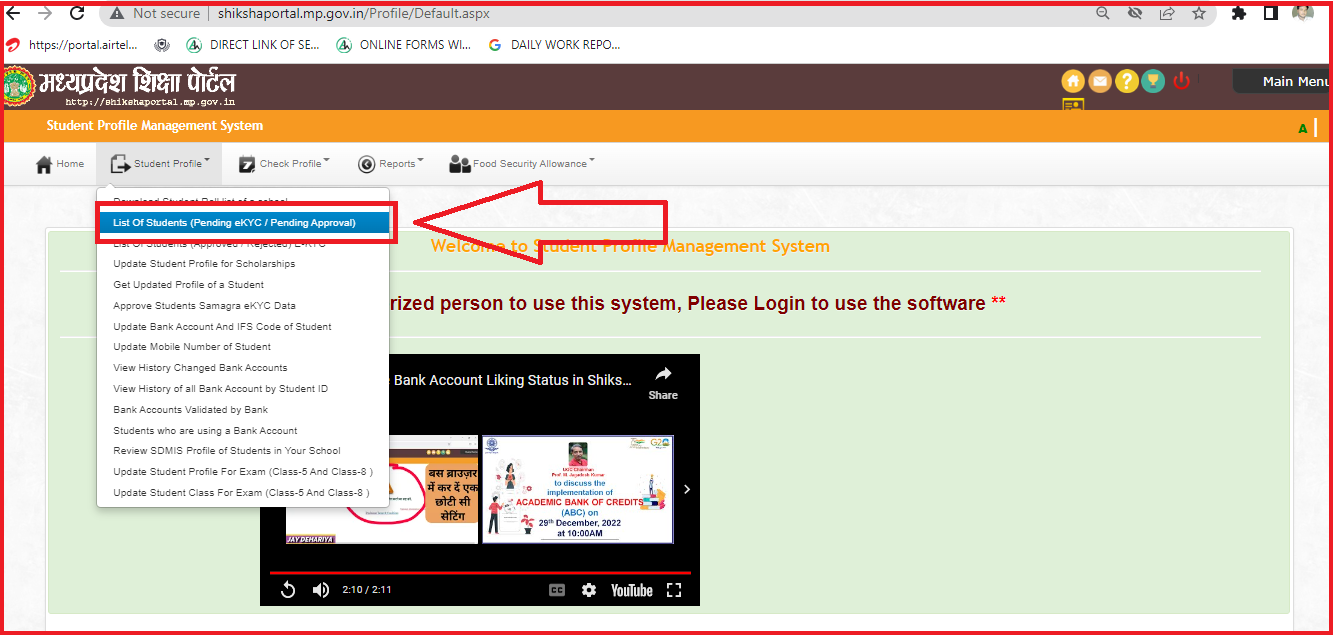Open Food Security Allowance dropdown
This screenshot has height=635, width=1333.
tap(522, 164)
